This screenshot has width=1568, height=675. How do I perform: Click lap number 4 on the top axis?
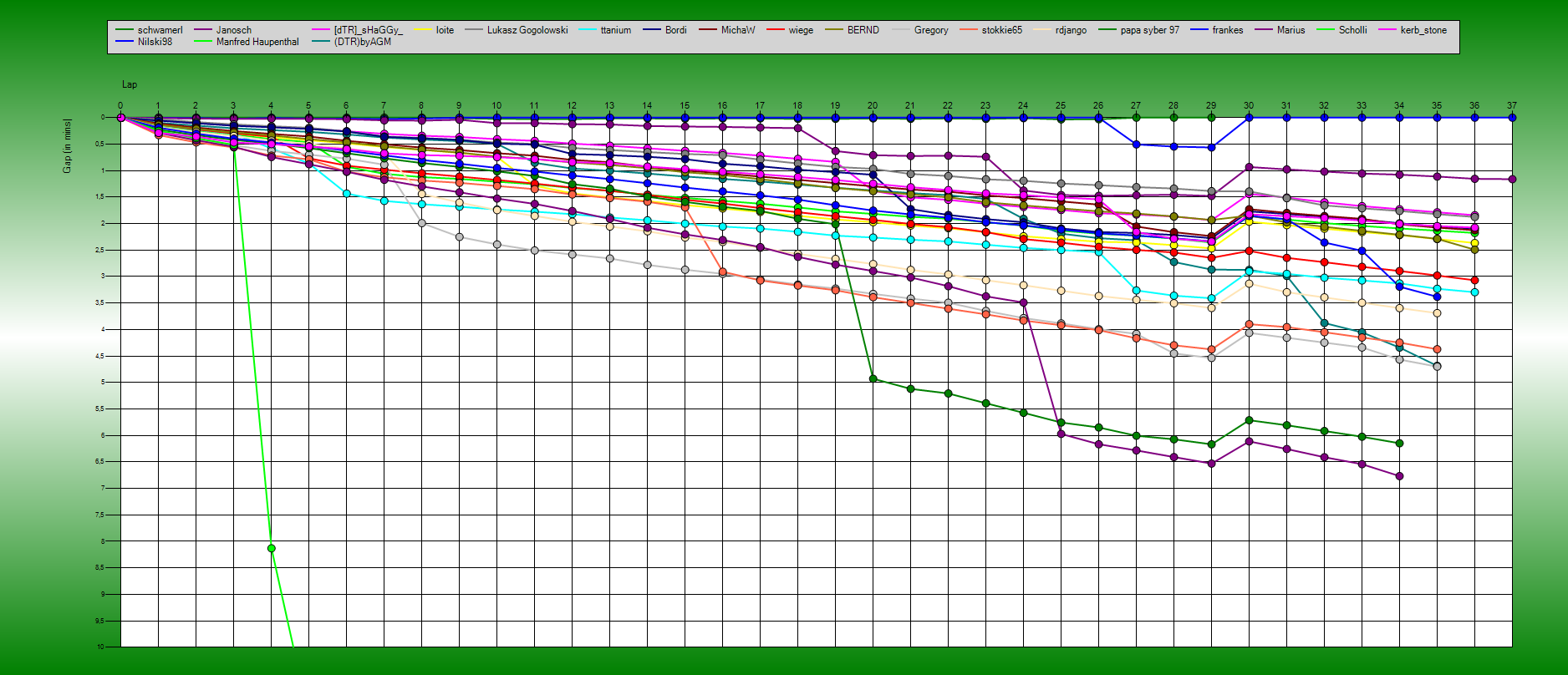(271, 106)
